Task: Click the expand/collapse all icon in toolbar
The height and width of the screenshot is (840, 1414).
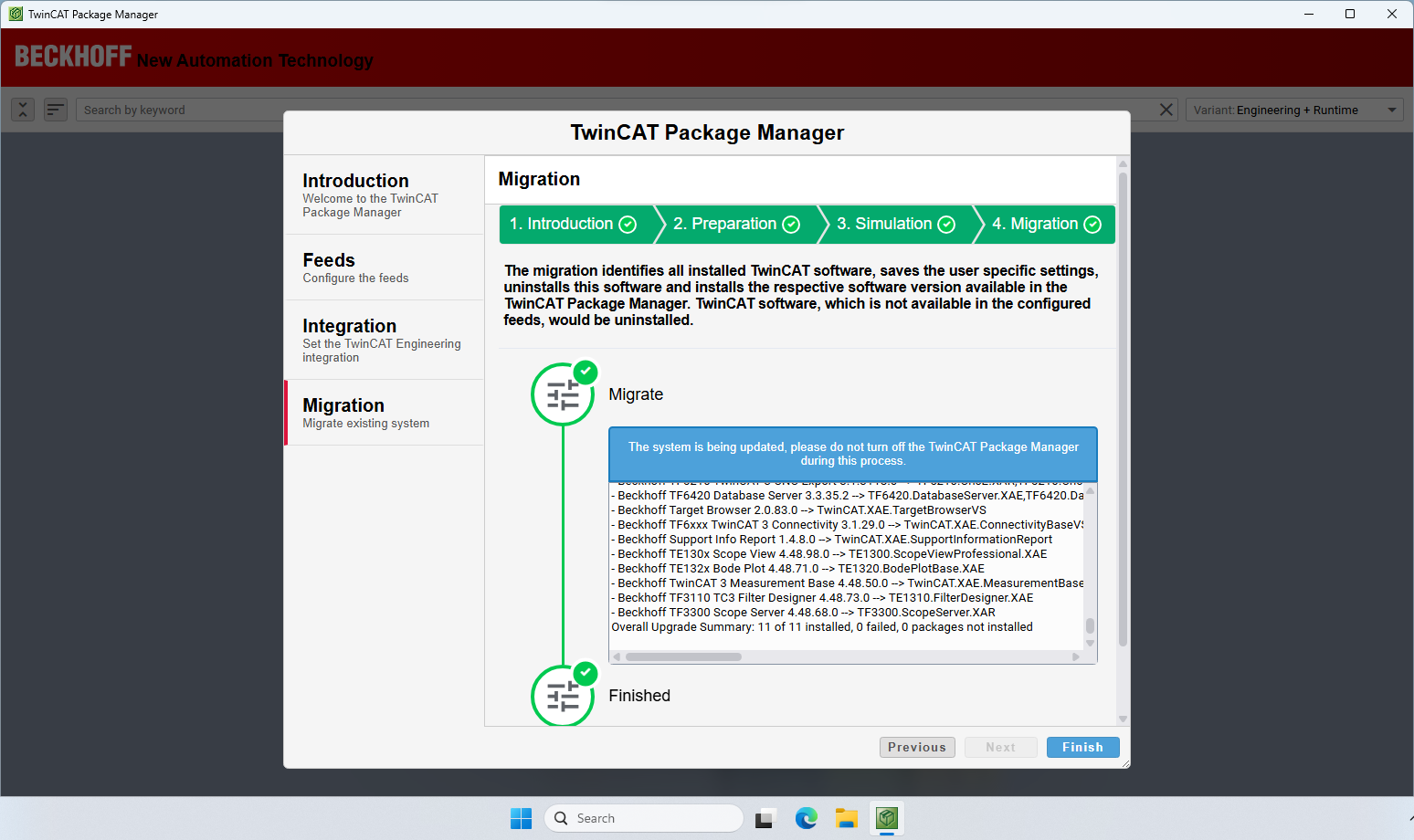Action: click(23, 110)
